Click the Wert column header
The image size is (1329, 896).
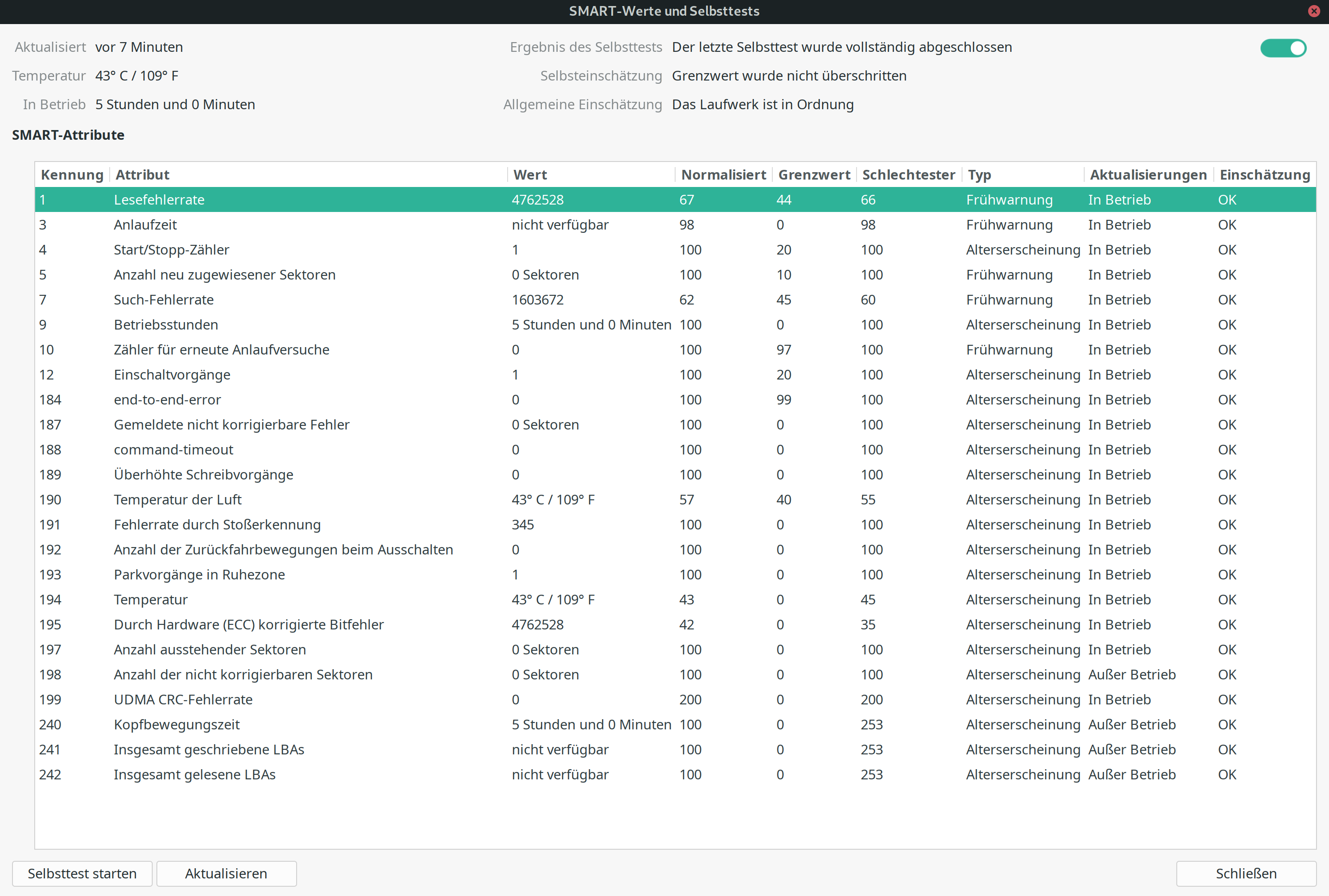530,175
